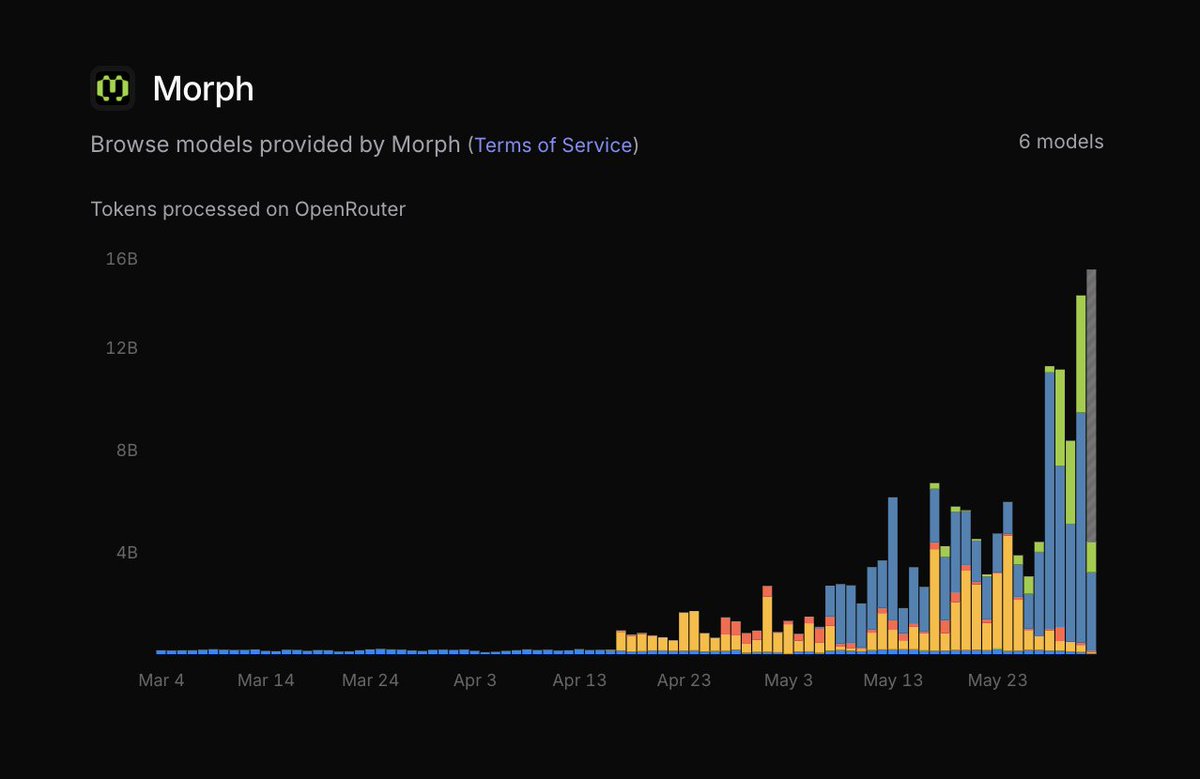
Task: Click the Apr 23 x-axis label
Action: 684,680
